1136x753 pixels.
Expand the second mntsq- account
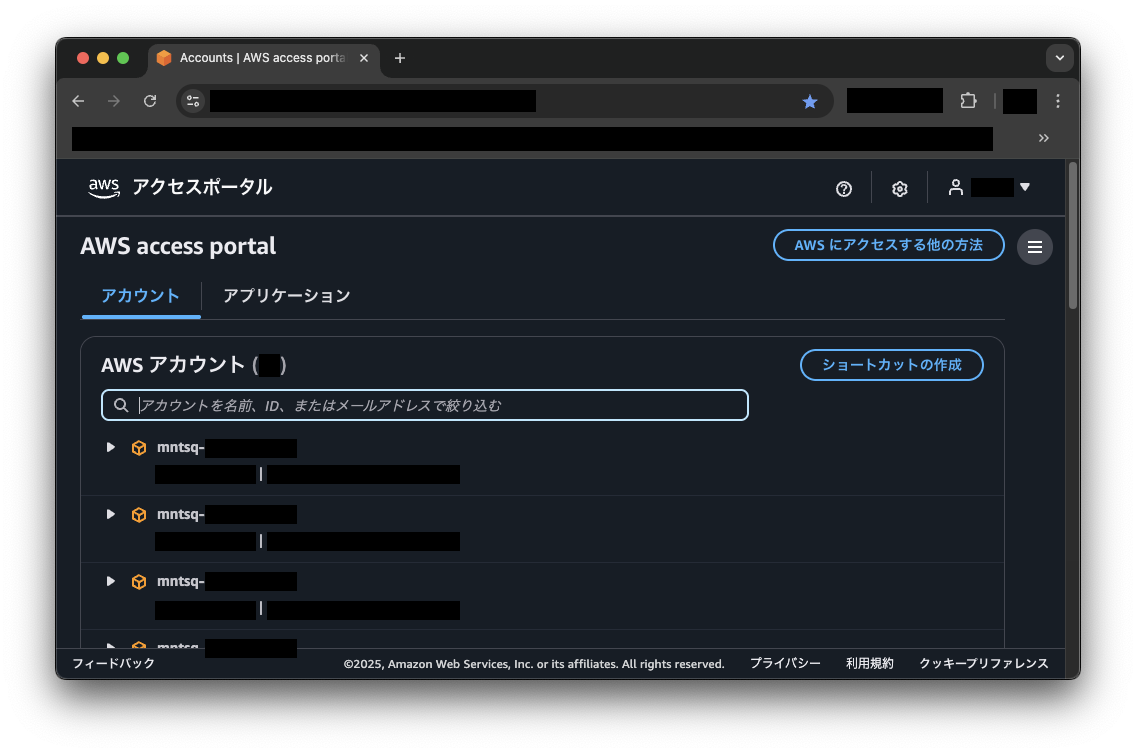[x=111, y=514]
